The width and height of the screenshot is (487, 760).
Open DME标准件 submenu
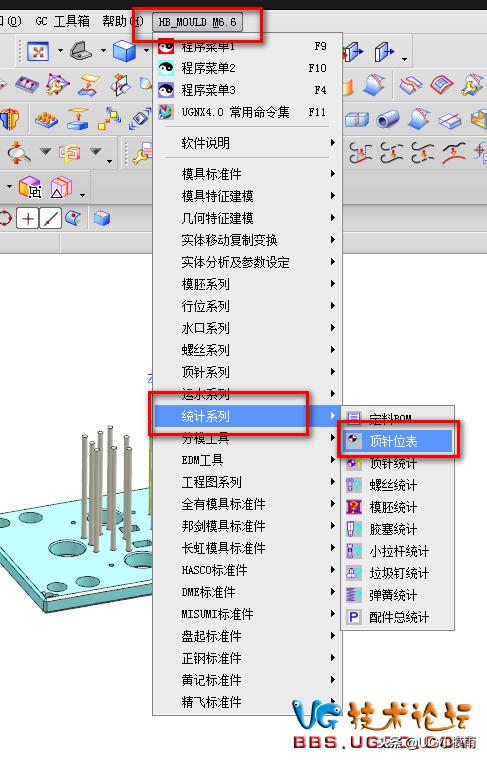click(248, 592)
